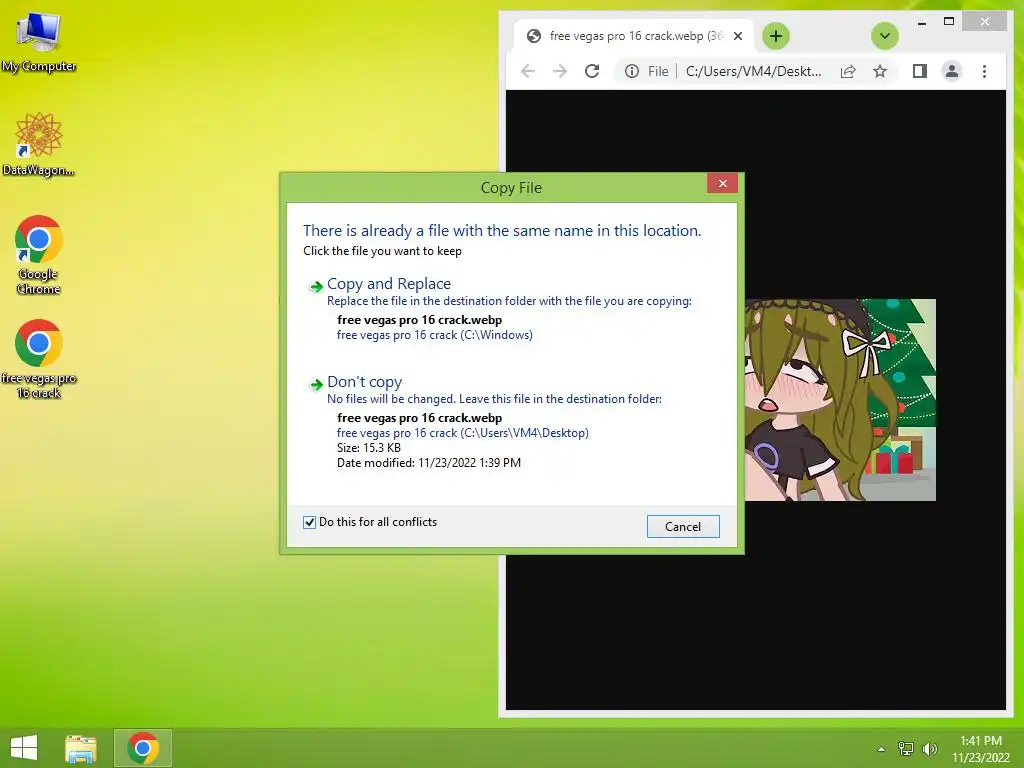
Task: Choose Copy and Replace option
Action: 389,283
